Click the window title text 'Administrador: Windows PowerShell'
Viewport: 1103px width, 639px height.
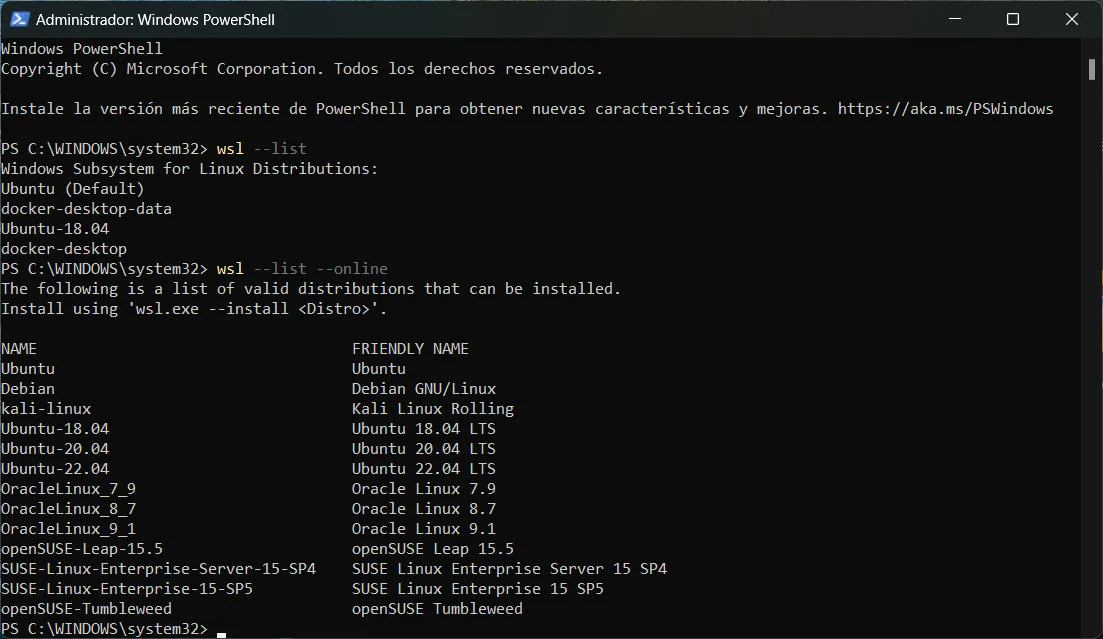(x=155, y=20)
